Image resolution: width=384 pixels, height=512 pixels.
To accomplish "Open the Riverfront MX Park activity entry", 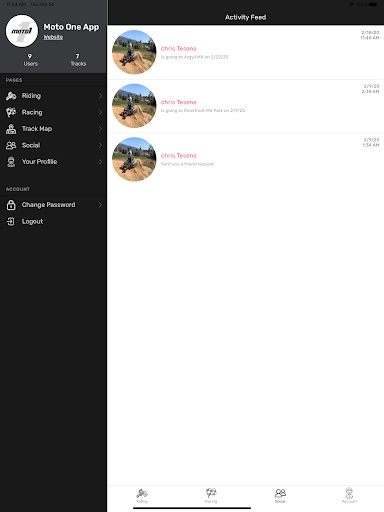I will click(246, 106).
